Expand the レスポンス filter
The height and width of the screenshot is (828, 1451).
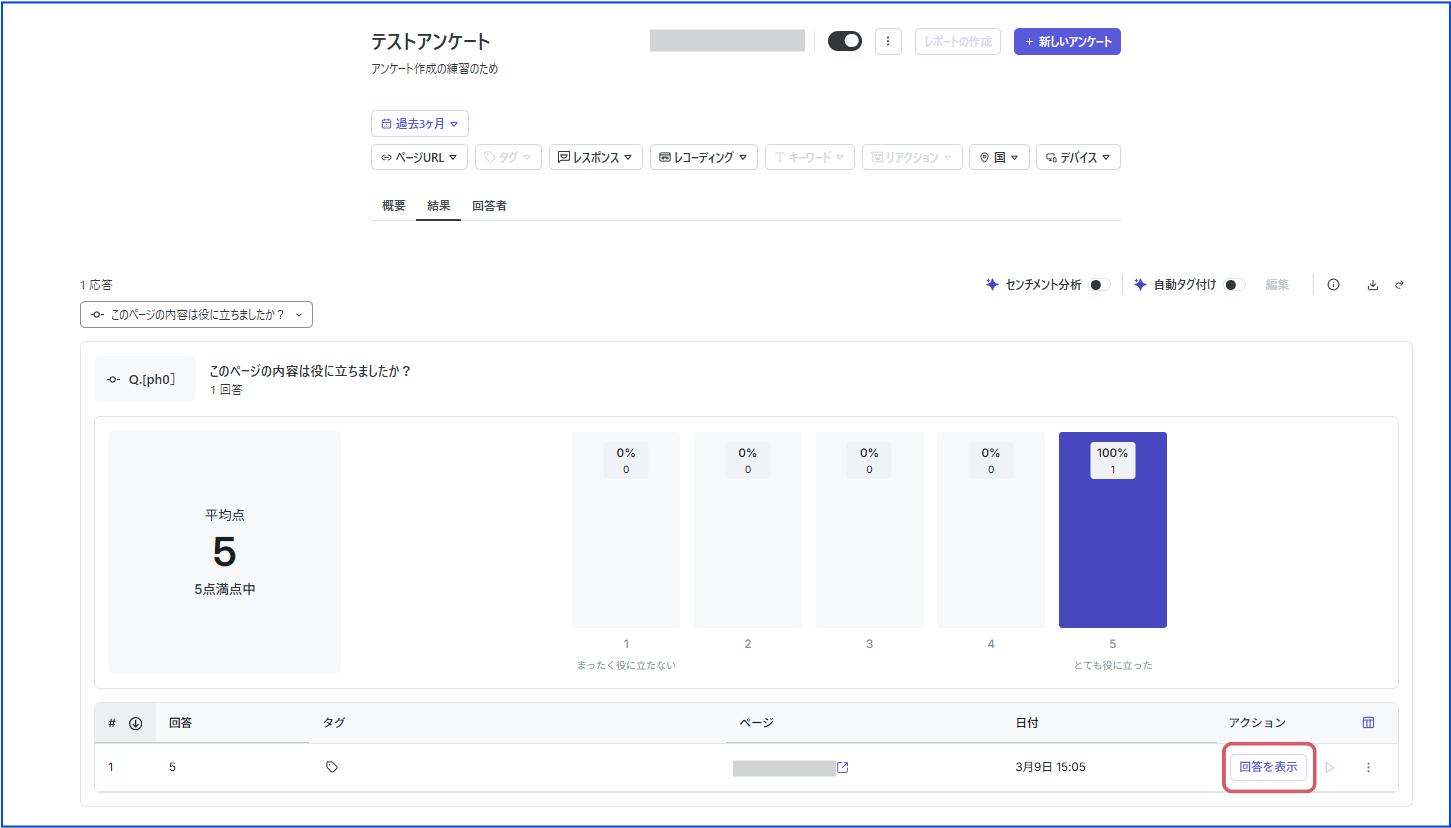(x=596, y=157)
